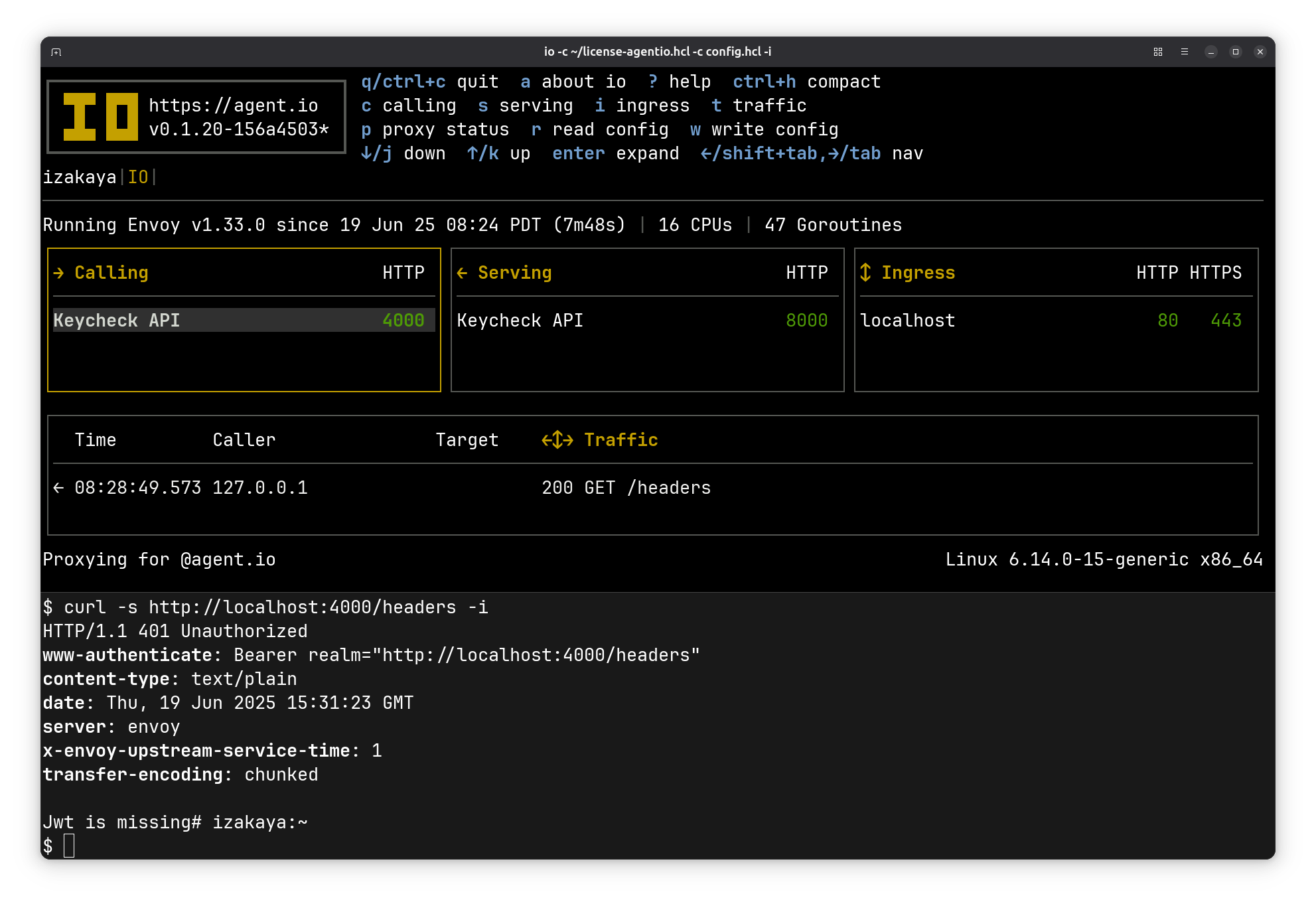Open the hamburger menu in title bar
The width and height of the screenshot is (1316, 904).
click(x=1185, y=52)
